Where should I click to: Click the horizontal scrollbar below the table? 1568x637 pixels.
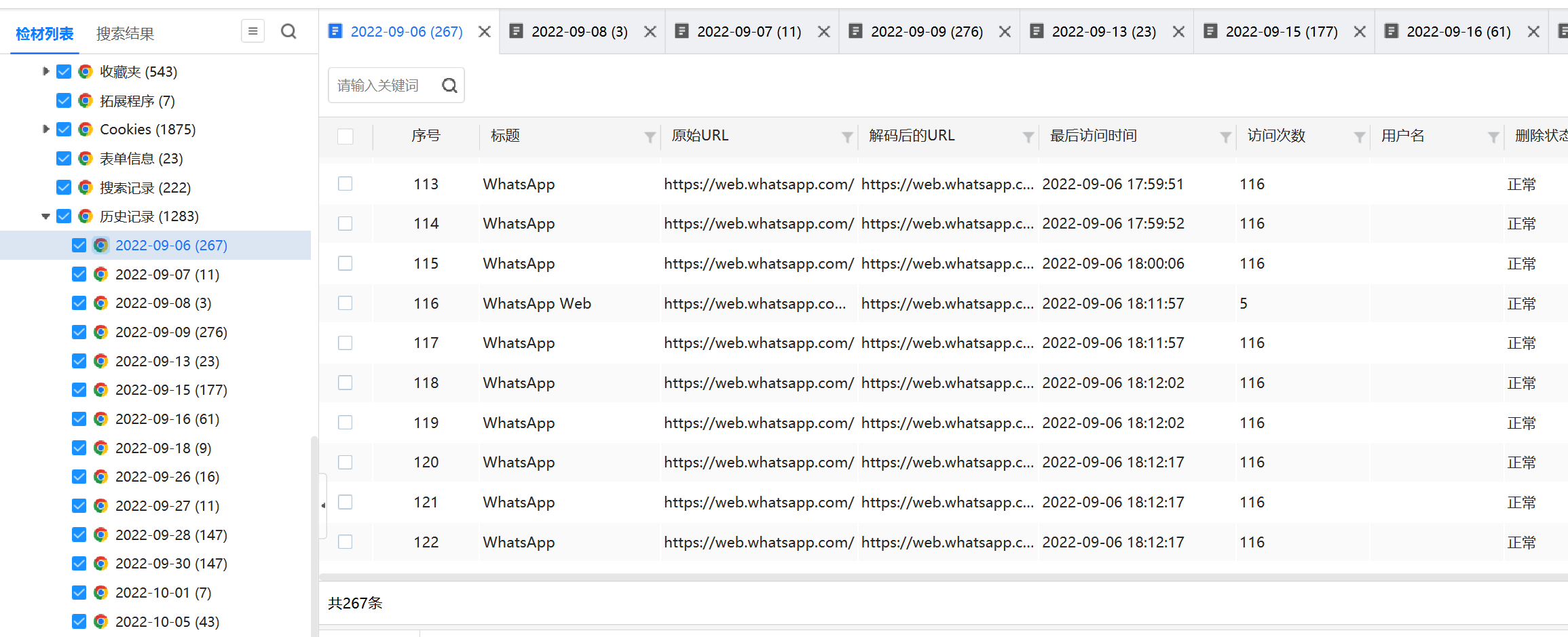[x=944, y=577]
